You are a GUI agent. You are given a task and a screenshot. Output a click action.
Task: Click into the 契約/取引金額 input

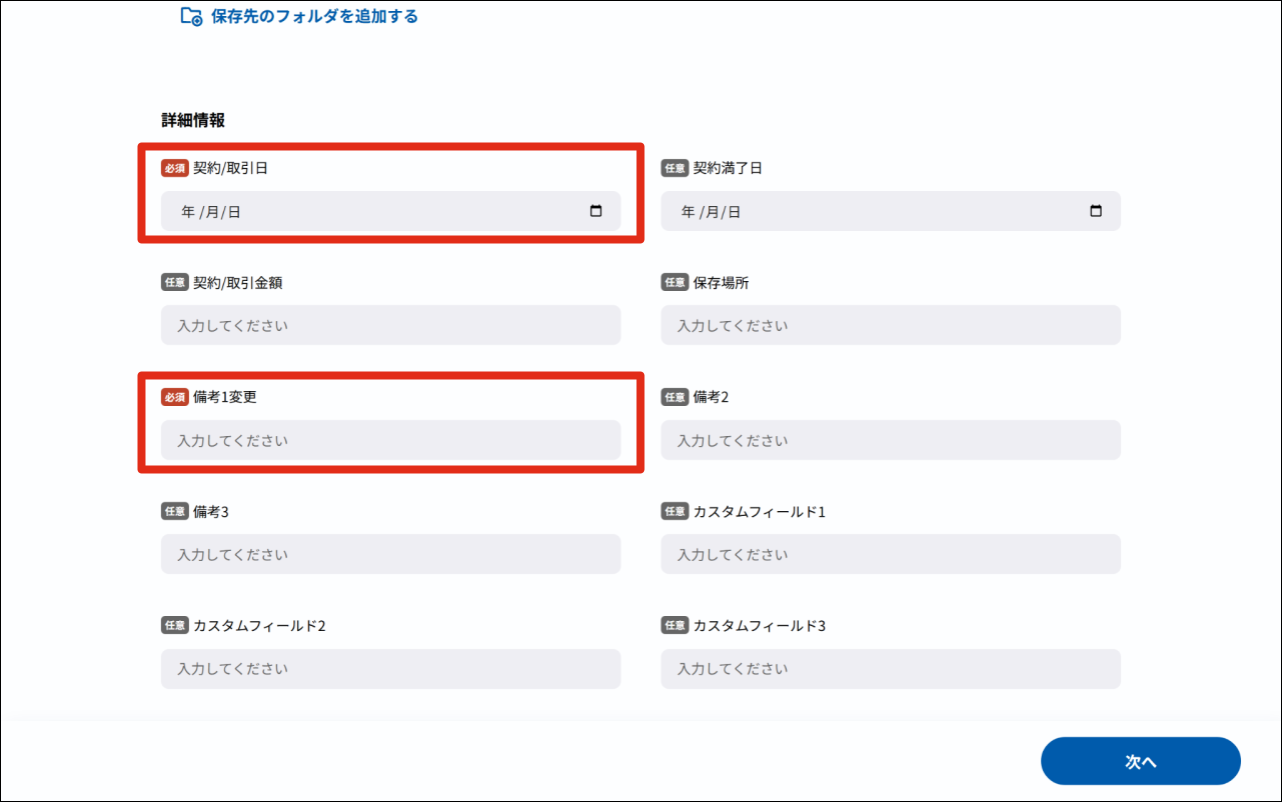click(390, 326)
